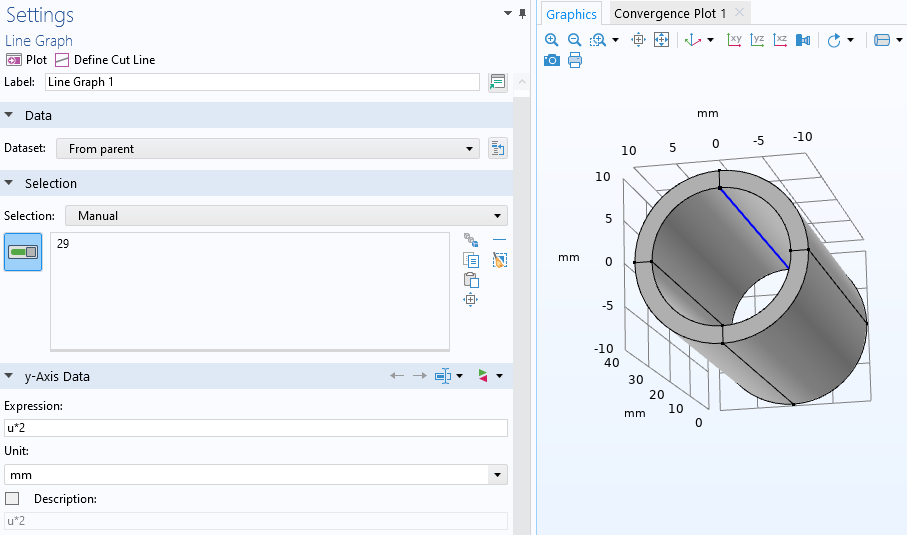Toggle the active selection switch
Viewport: 907px width, 535px height.
click(23, 252)
